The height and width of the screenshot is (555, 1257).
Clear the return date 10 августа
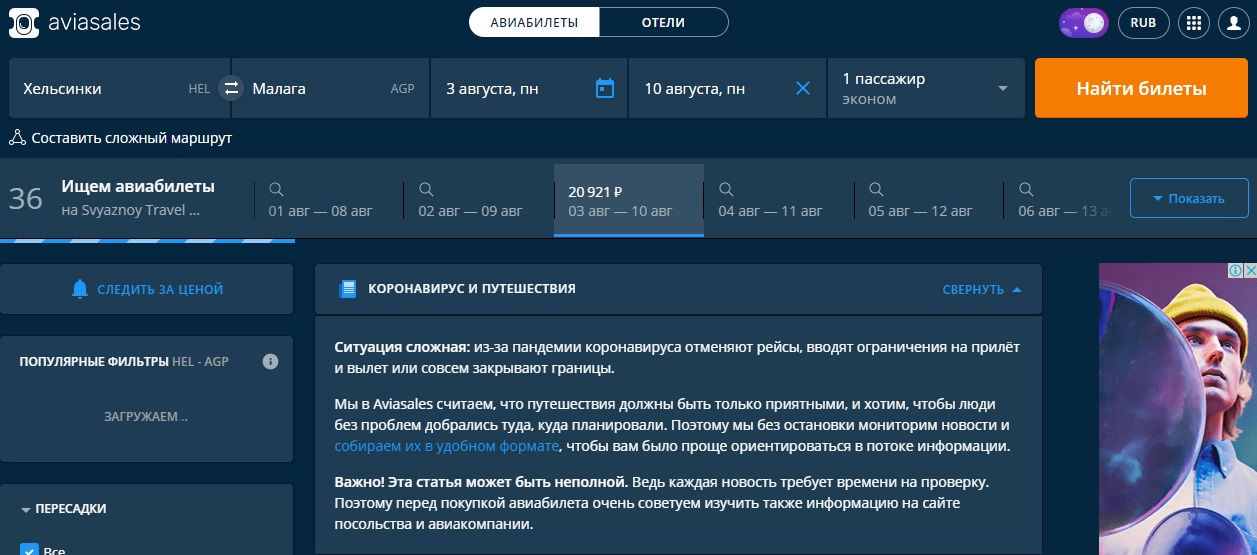click(802, 88)
